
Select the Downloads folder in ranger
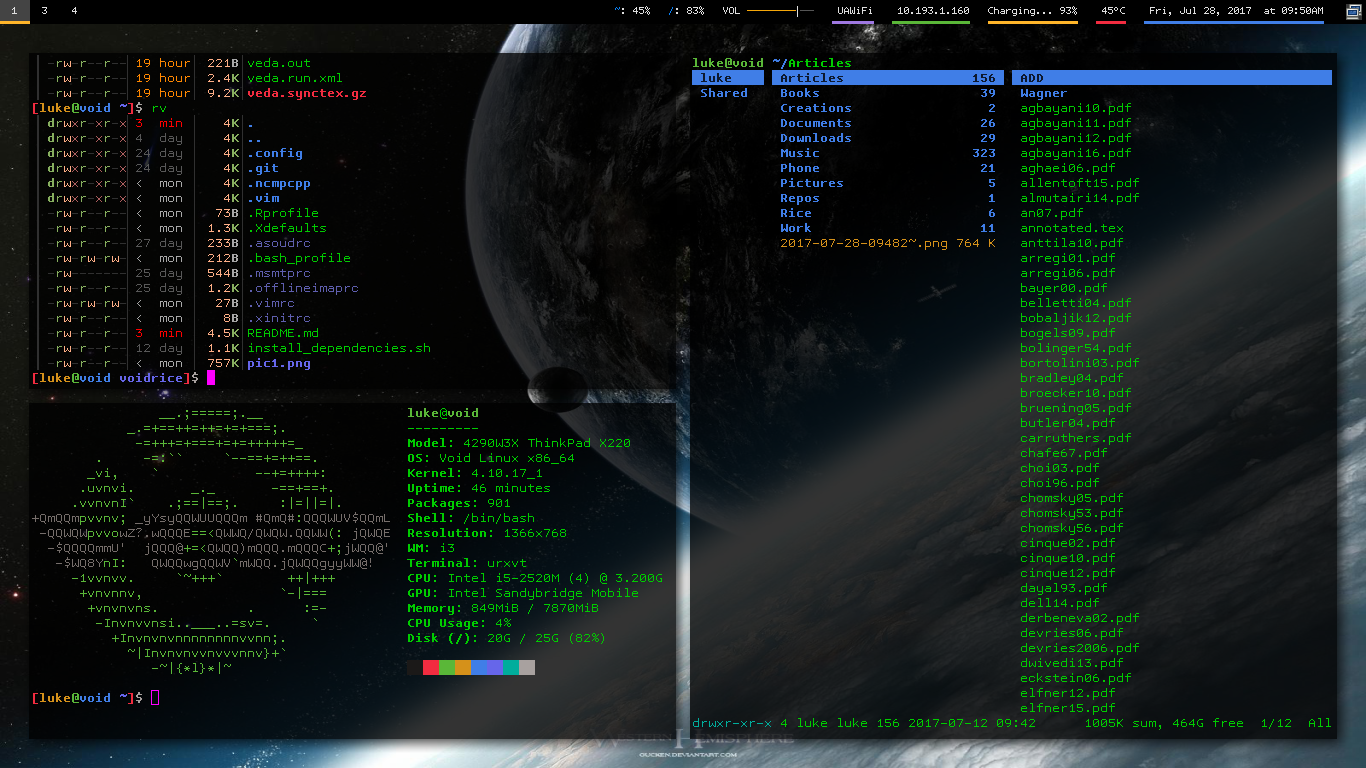[816, 138]
